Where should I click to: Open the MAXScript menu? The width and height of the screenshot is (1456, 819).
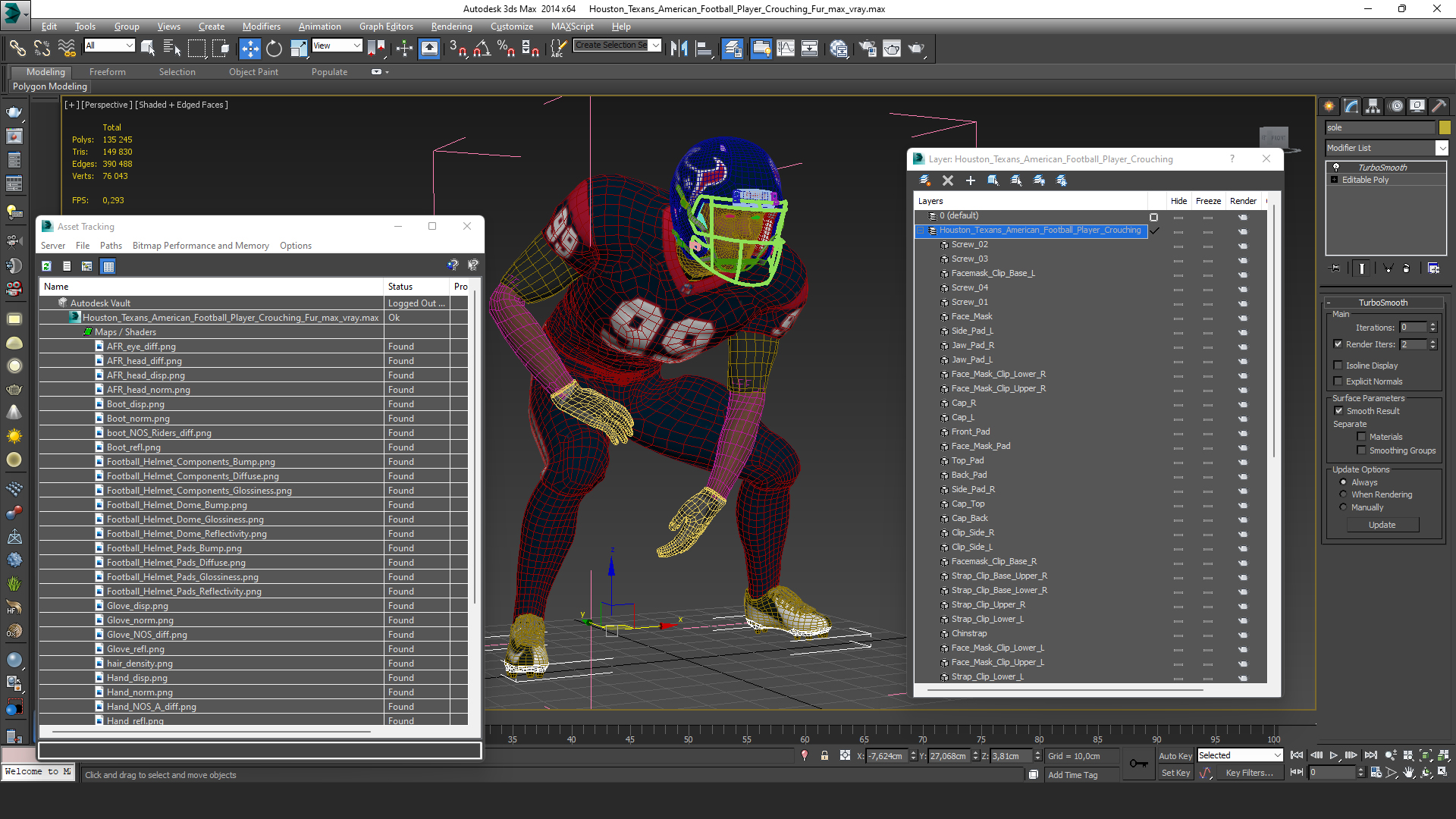[573, 27]
